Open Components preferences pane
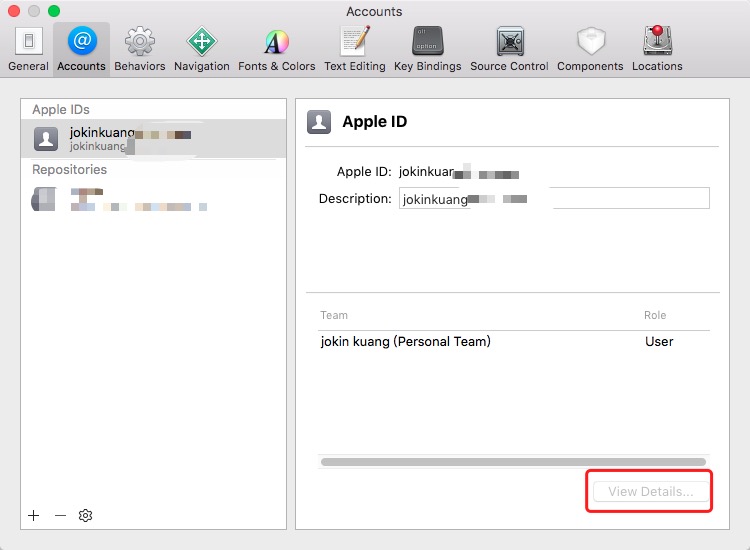750x550 pixels. coord(590,49)
